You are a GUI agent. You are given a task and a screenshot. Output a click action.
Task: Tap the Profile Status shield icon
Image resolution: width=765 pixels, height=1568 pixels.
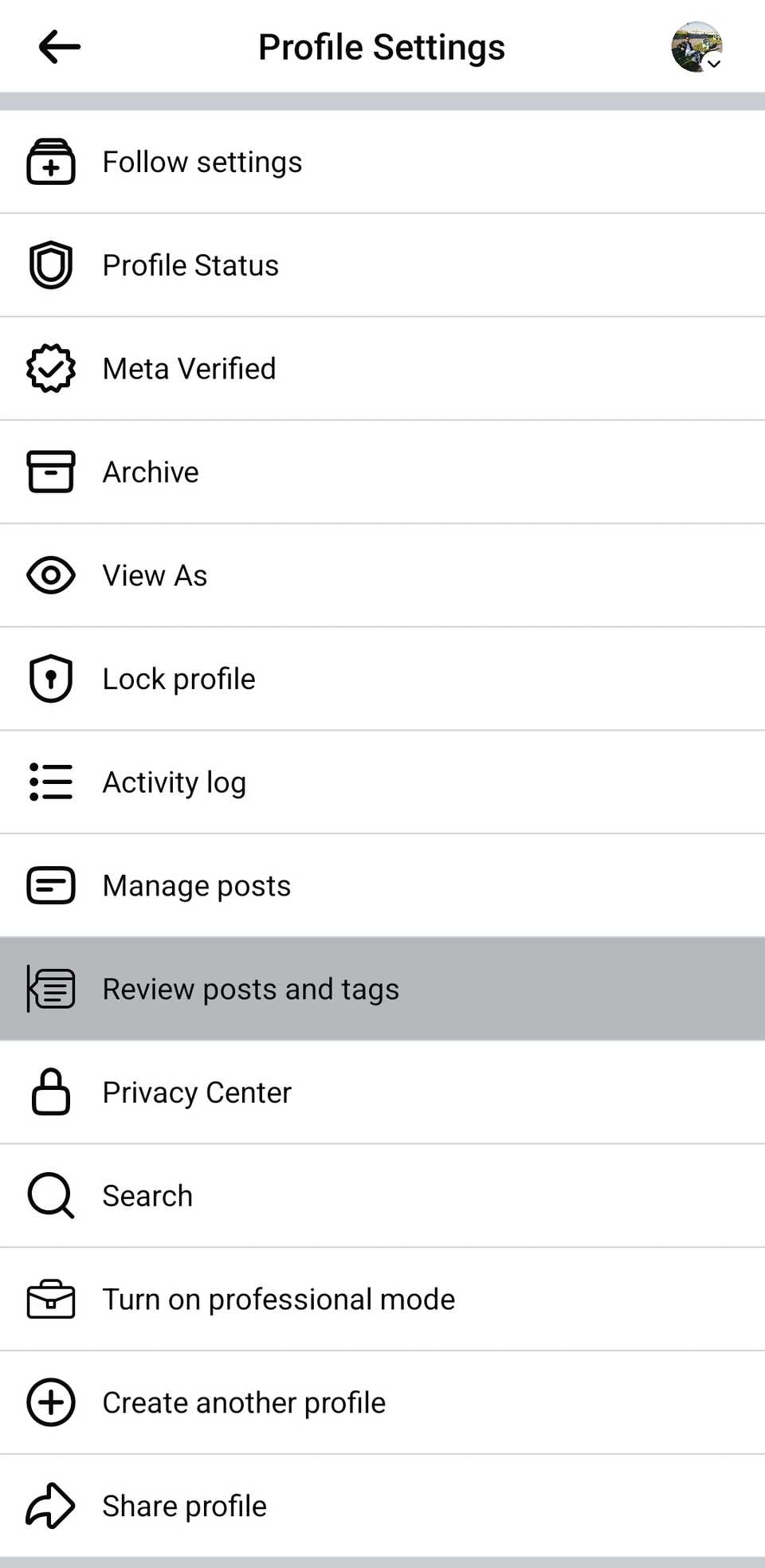click(51, 265)
